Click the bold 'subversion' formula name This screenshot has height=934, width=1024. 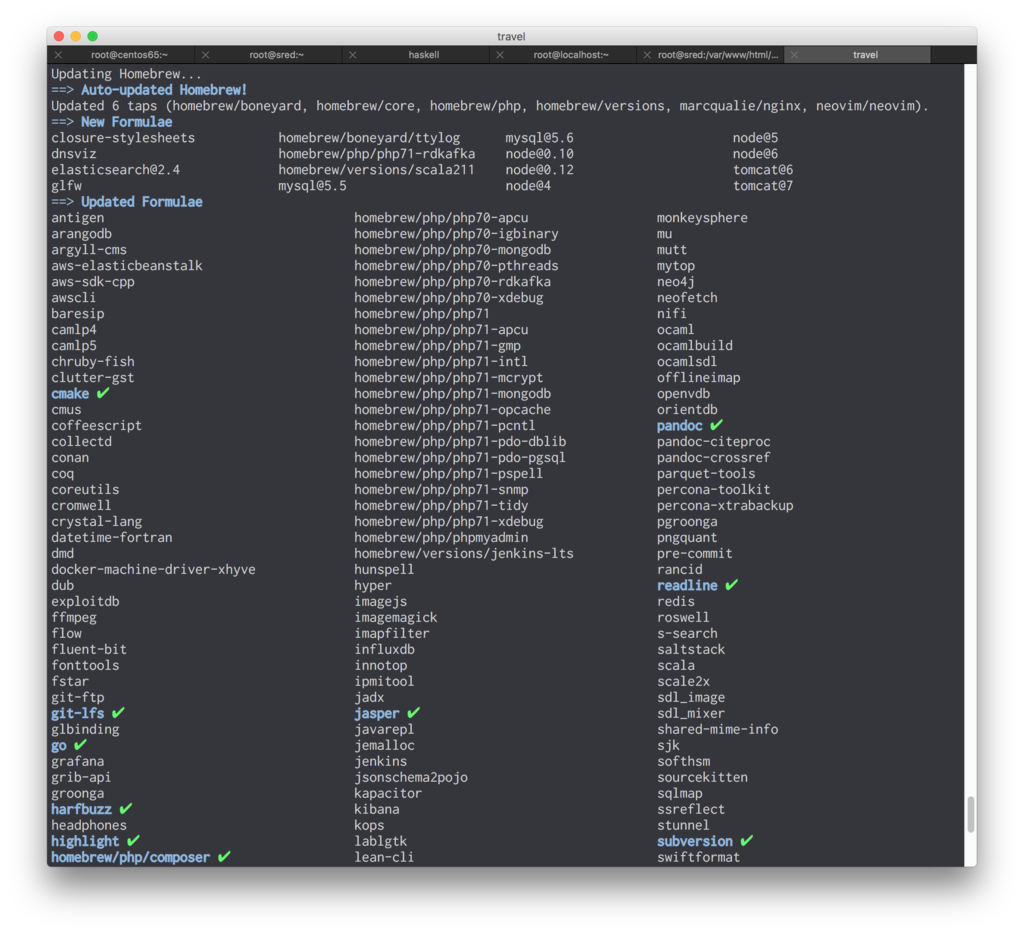(695, 841)
